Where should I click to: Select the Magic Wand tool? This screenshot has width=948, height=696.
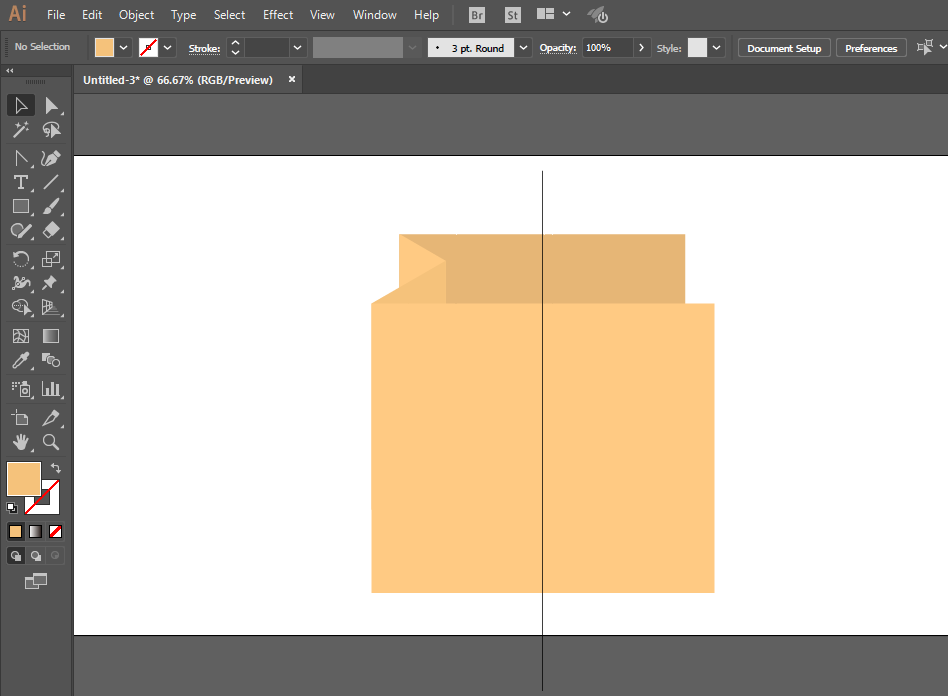(x=21, y=129)
